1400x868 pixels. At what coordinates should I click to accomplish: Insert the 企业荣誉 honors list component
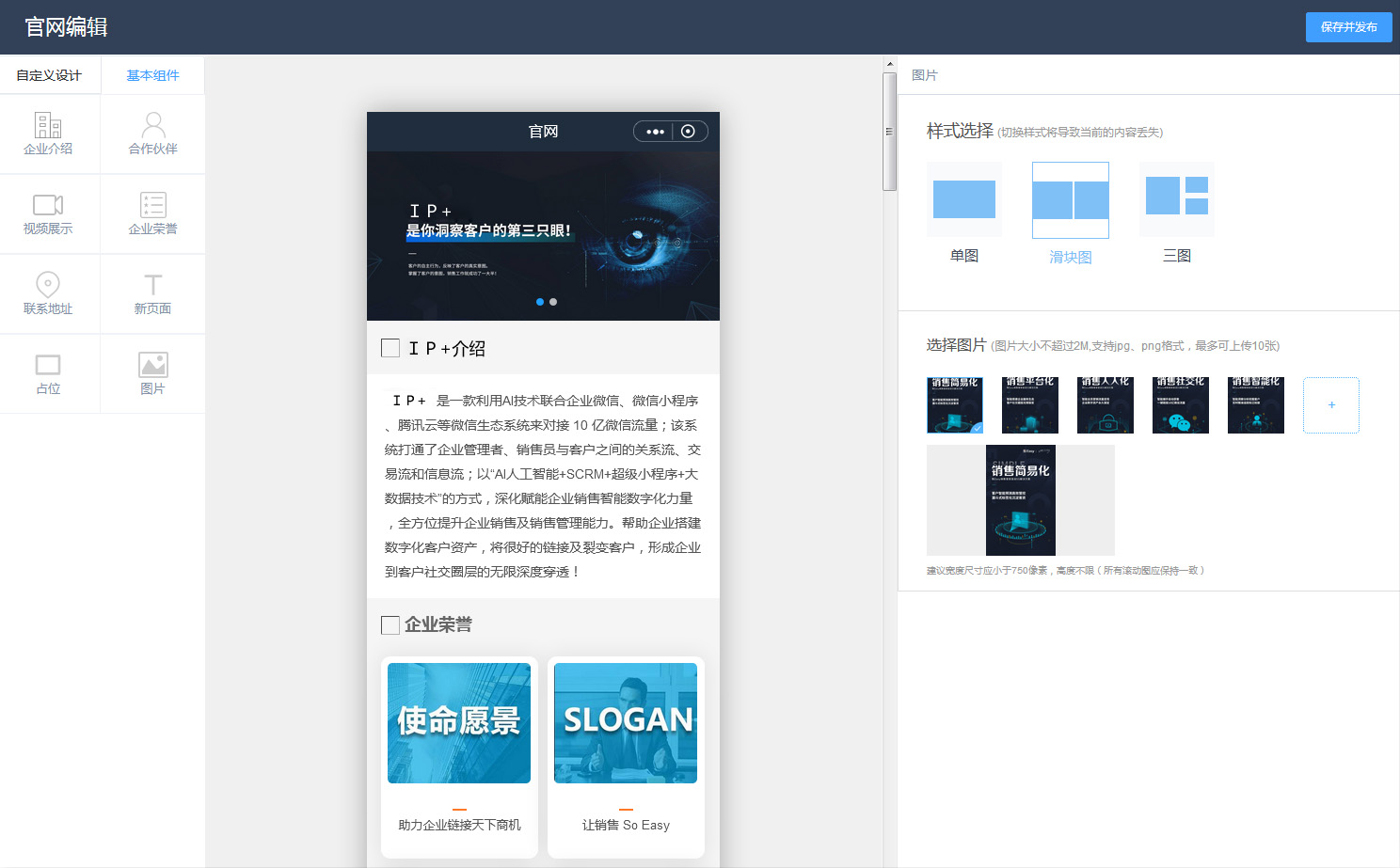[152, 213]
